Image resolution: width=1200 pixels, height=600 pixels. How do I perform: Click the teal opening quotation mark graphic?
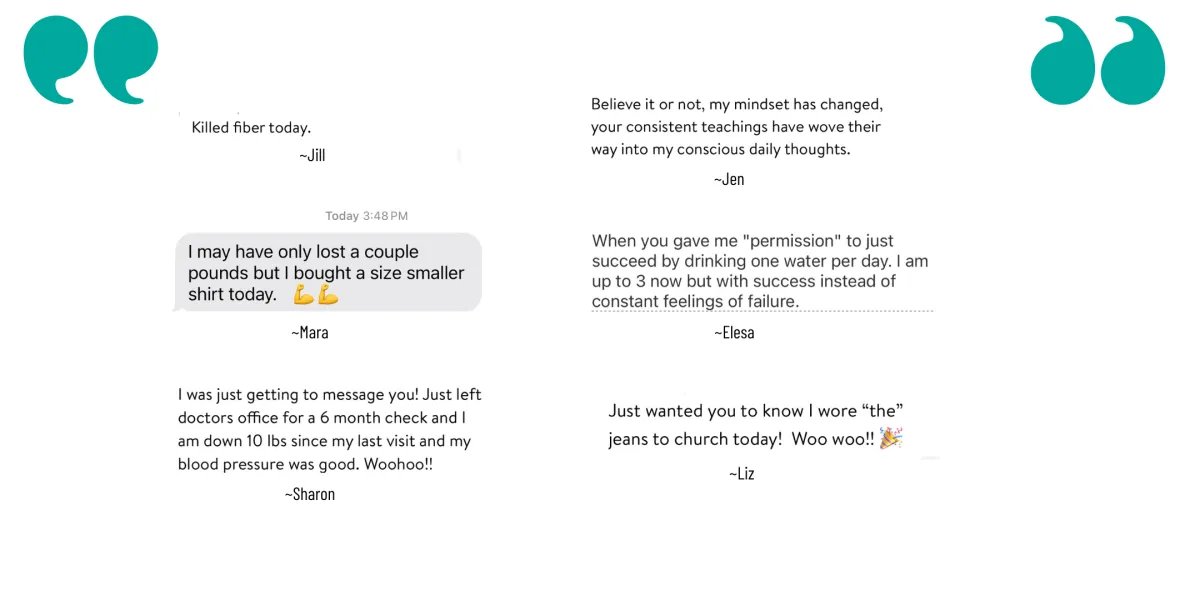tap(91, 59)
